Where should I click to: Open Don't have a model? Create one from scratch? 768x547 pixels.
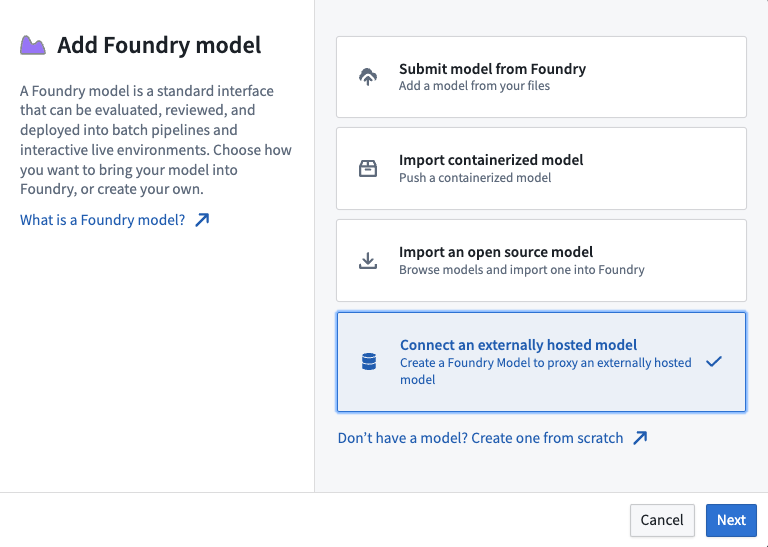tap(480, 438)
